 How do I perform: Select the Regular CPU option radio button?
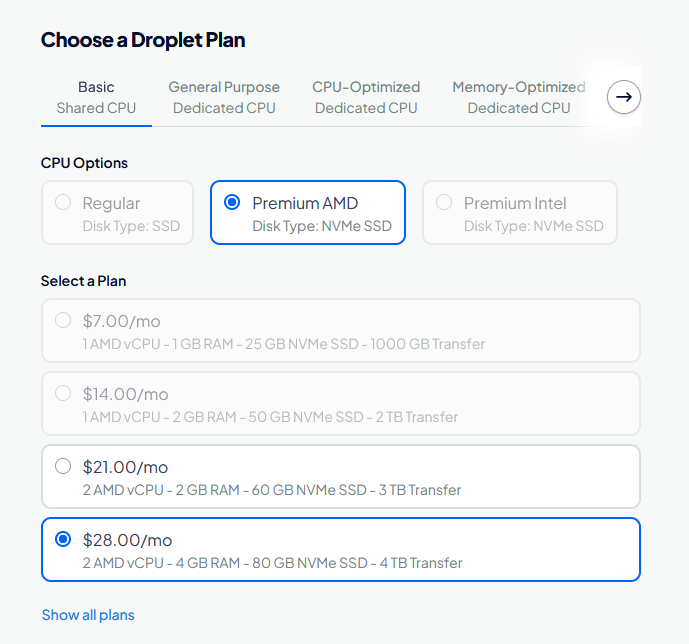click(x=63, y=203)
